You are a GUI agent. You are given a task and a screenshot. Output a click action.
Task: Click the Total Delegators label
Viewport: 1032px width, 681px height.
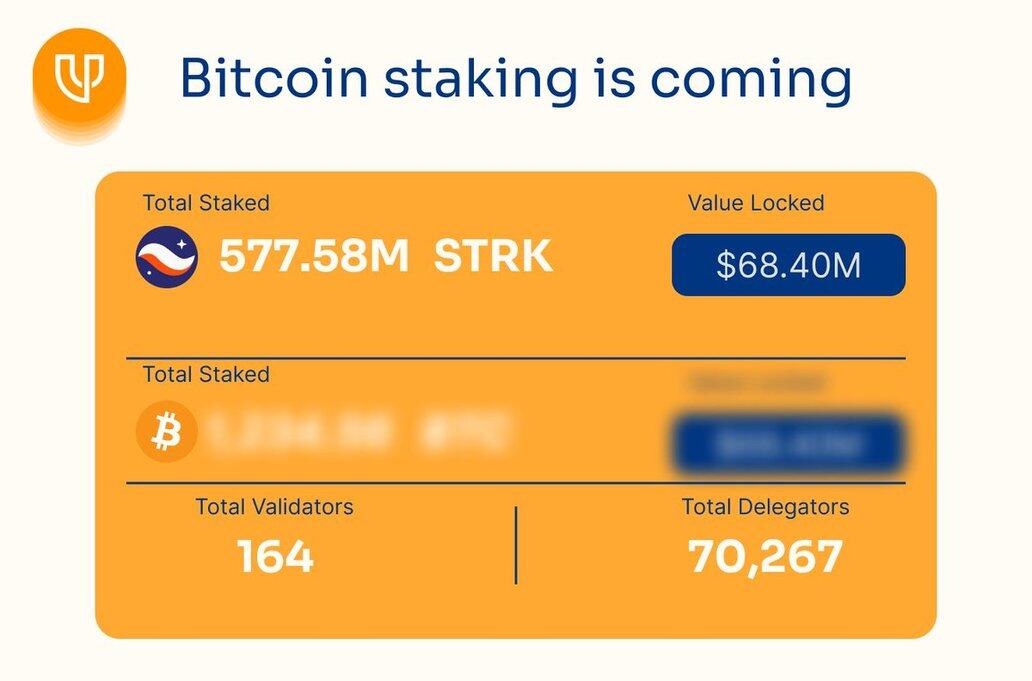tap(765, 507)
